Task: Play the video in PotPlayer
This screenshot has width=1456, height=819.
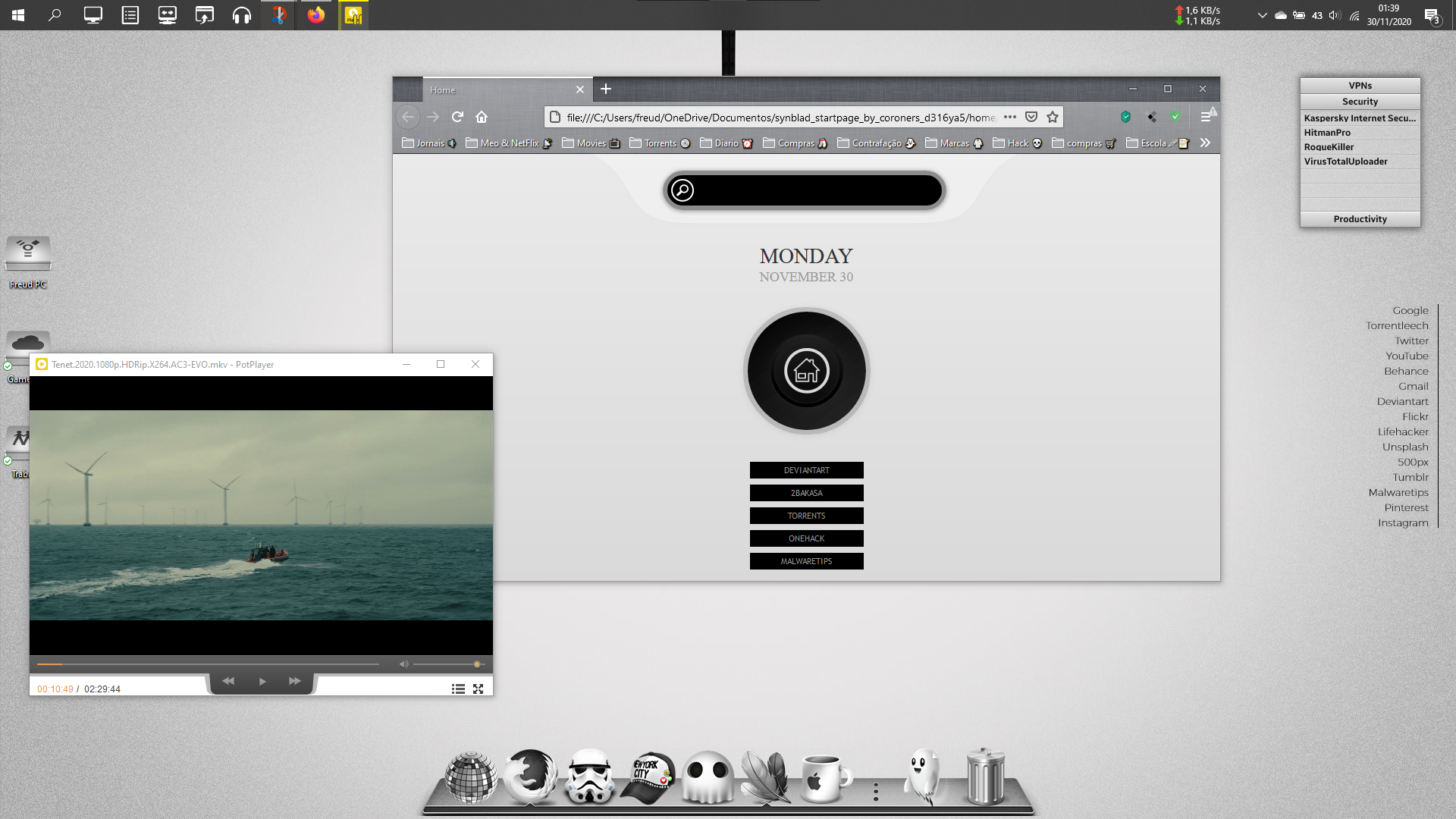Action: [x=262, y=681]
